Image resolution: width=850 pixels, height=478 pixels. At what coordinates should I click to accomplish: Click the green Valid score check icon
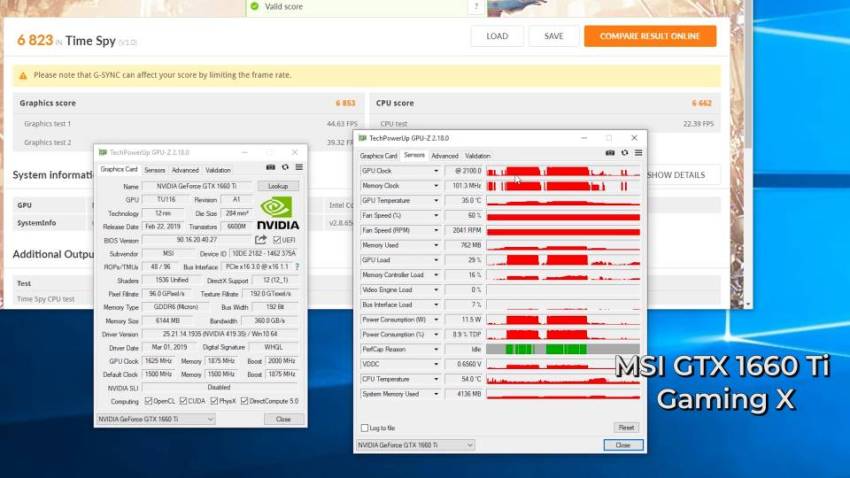click(x=254, y=7)
